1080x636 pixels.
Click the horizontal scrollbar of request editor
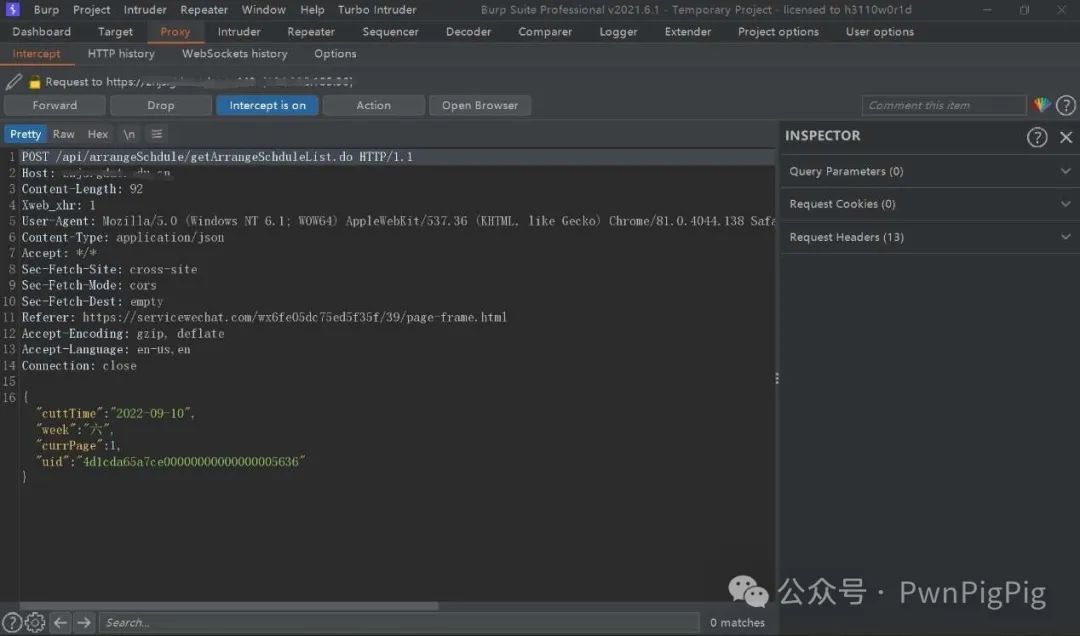[x=229, y=606]
